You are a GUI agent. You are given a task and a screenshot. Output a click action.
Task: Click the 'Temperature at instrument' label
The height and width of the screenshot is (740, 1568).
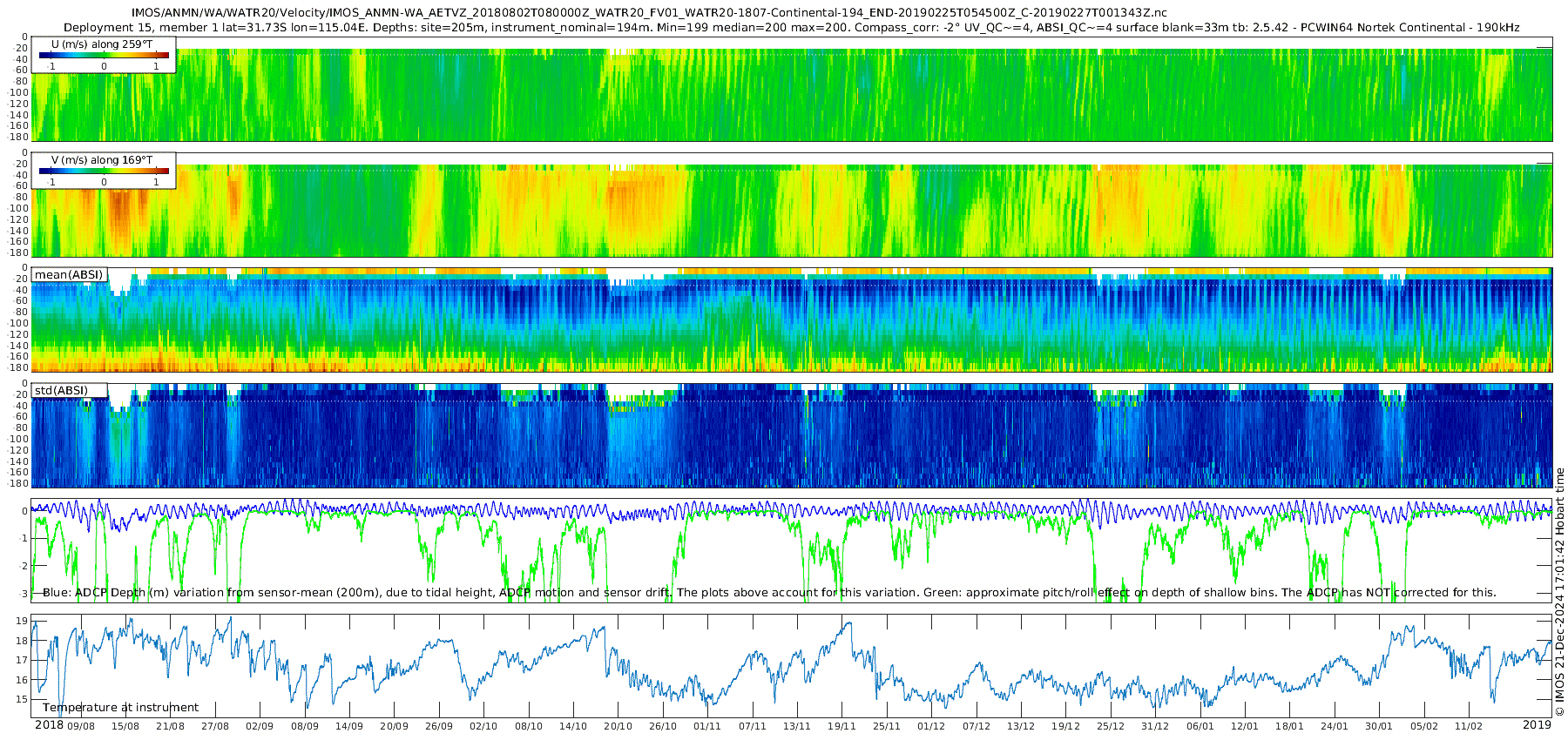[120, 708]
